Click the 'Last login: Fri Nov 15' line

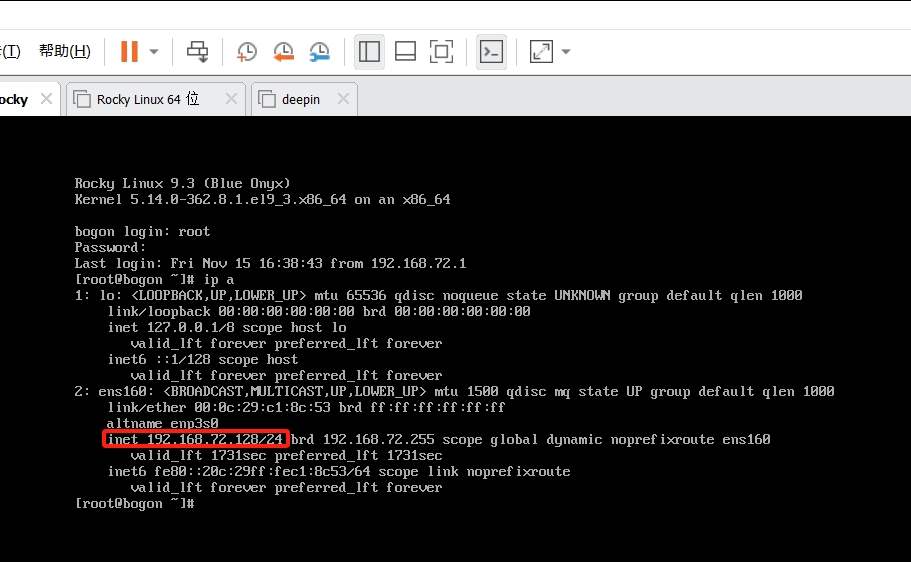coord(270,264)
